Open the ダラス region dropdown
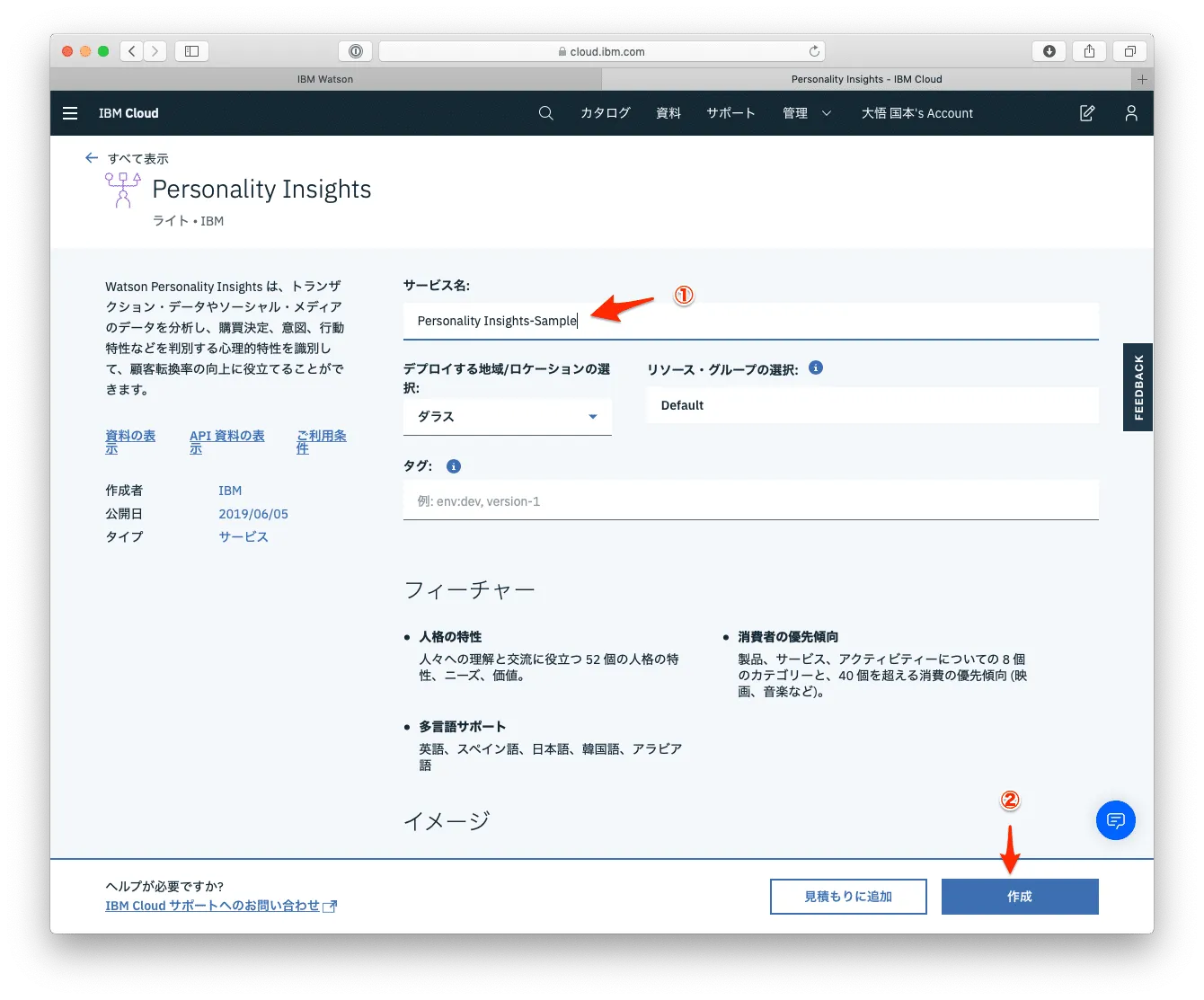The width and height of the screenshot is (1204, 1000). click(508, 417)
